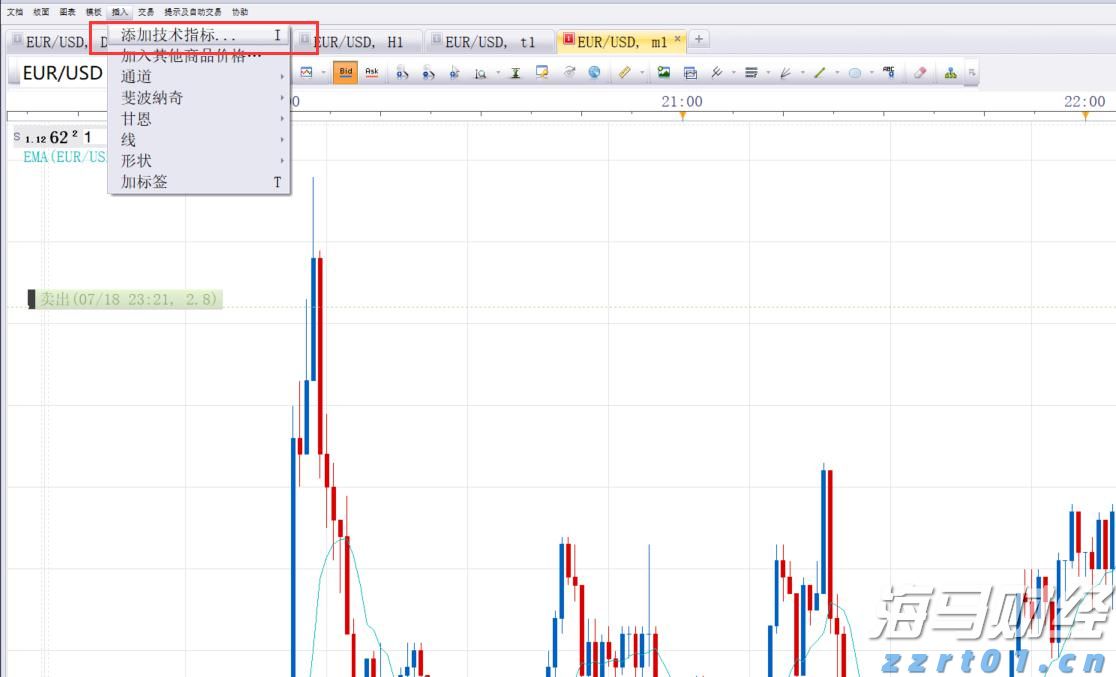This screenshot has width=1116, height=677.
Task: Select the ruler measure tool icon
Action: [625, 73]
